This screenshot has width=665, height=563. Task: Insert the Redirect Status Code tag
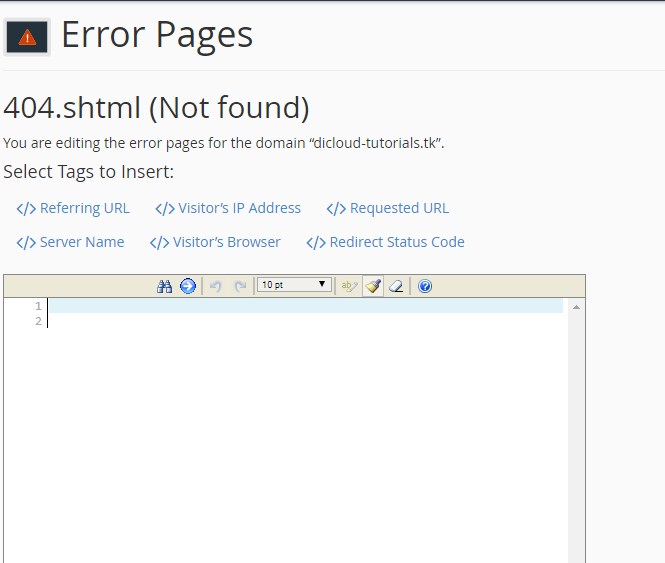coord(396,242)
